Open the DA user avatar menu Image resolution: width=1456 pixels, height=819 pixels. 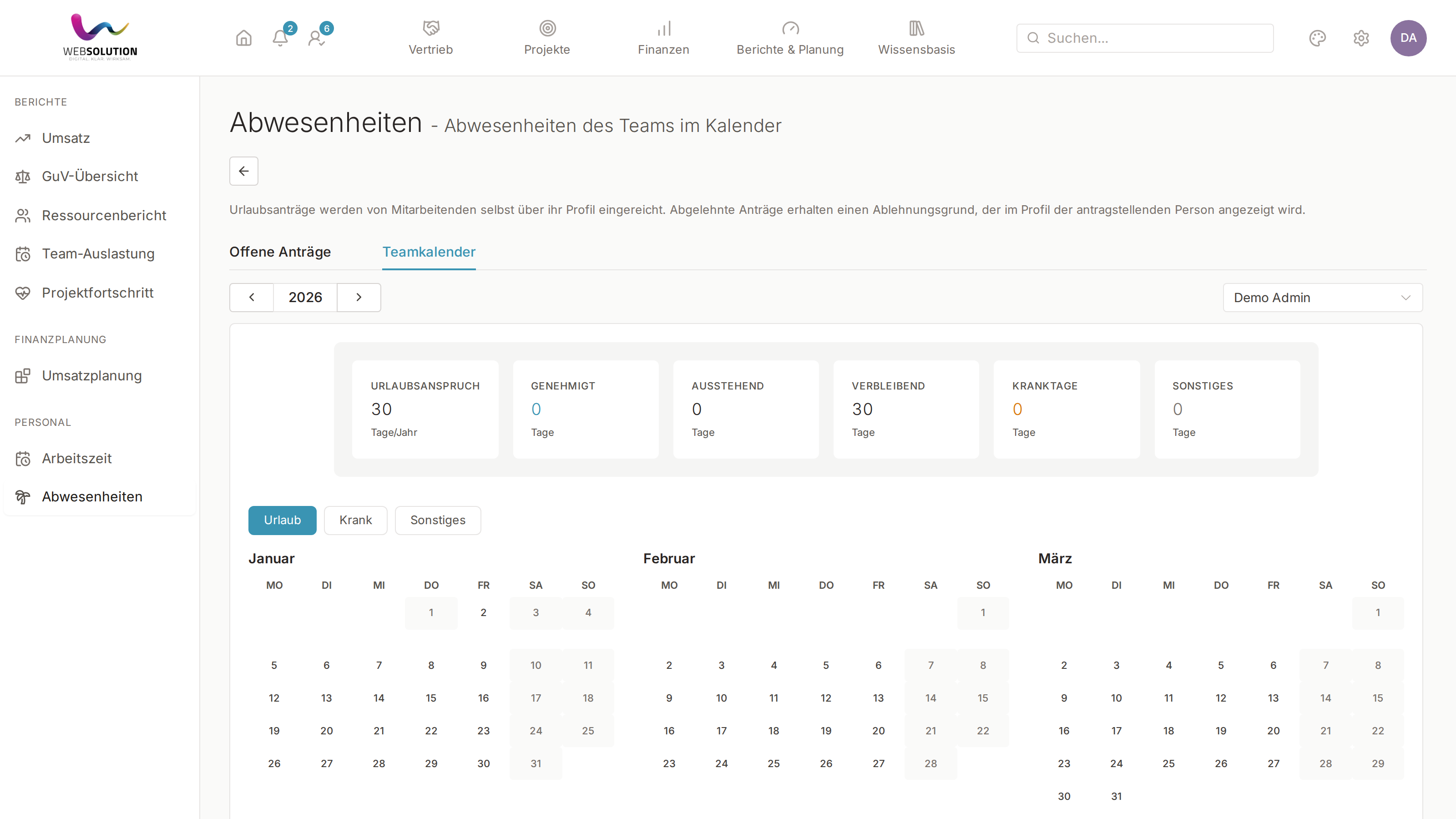[1408, 38]
